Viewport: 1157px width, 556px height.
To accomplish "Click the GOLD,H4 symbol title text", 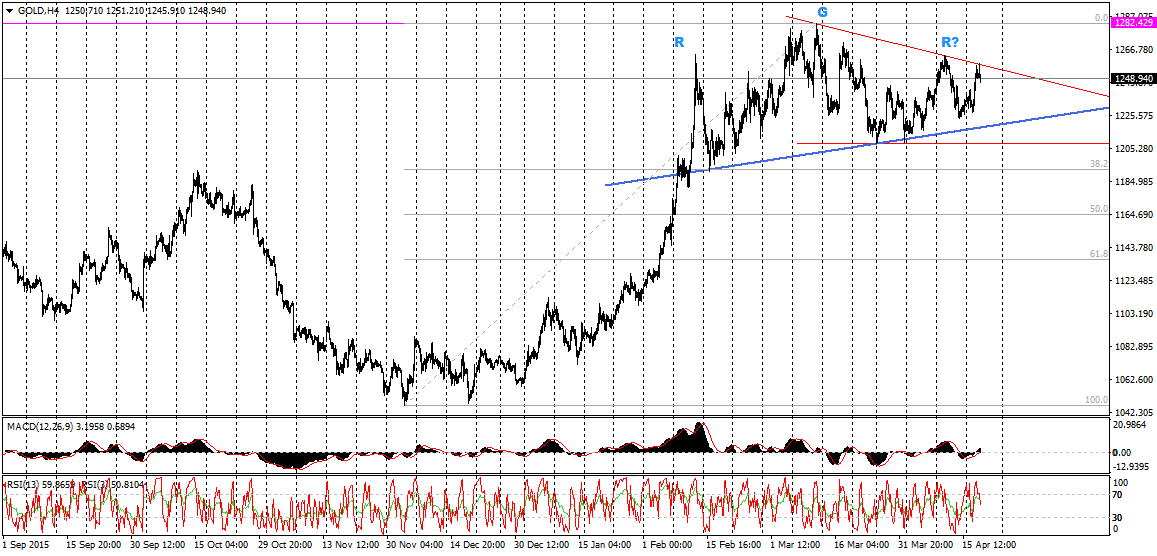I will [x=38, y=11].
